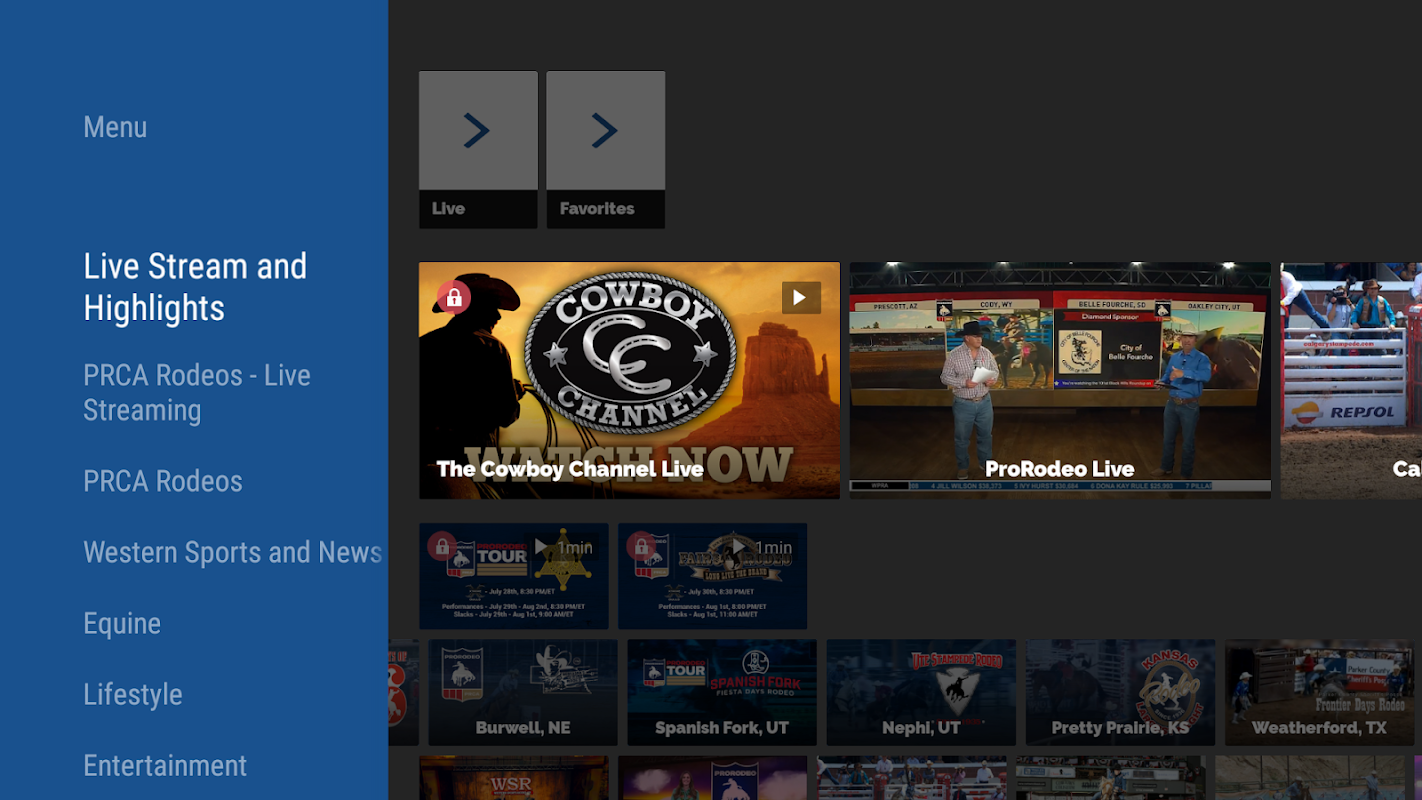This screenshot has height=800, width=1422.
Task: Click play icon on Cowboy Channel Live tile
Action: click(800, 298)
